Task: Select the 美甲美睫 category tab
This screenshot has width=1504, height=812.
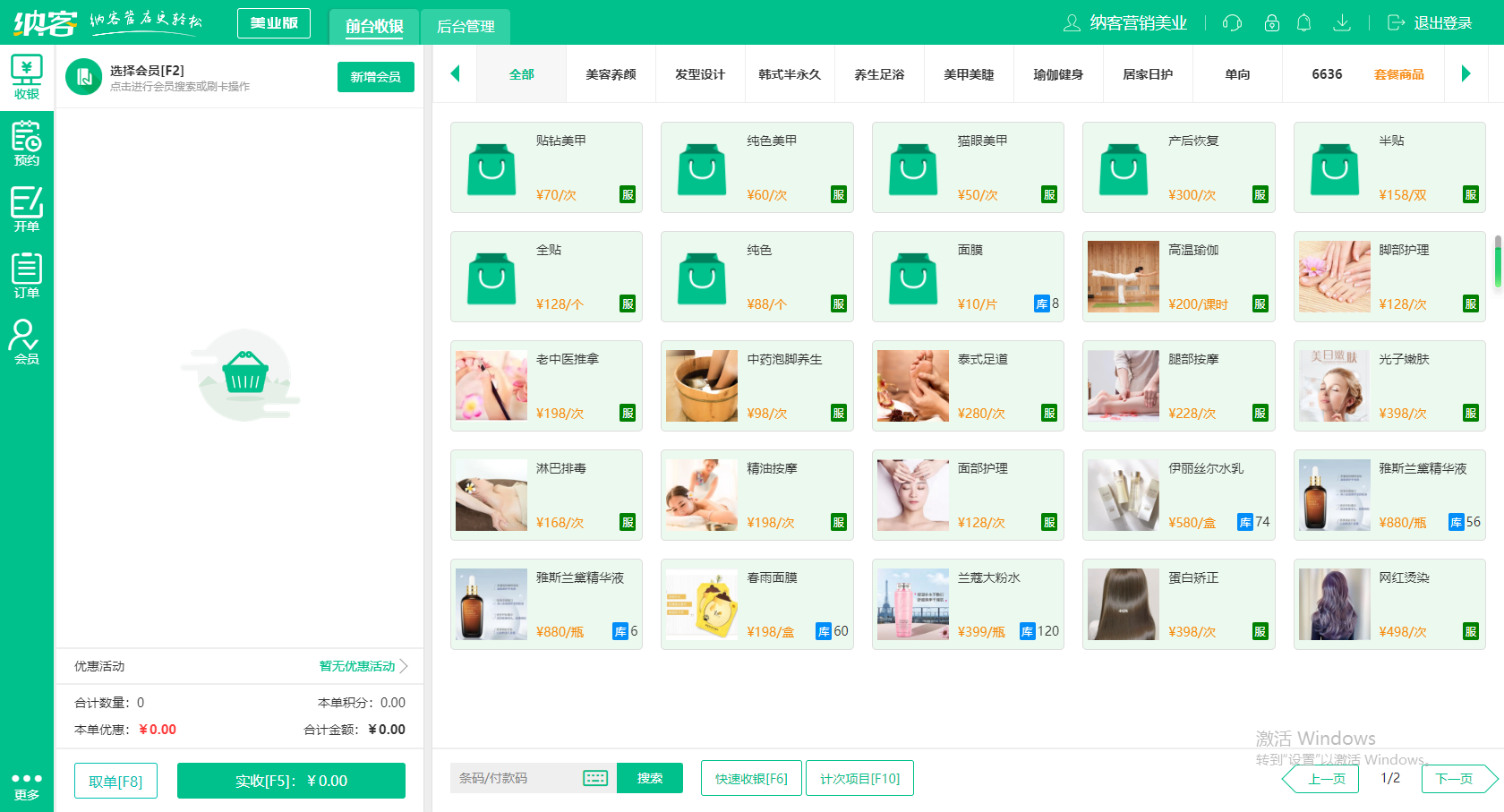Action: pos(969,74)
